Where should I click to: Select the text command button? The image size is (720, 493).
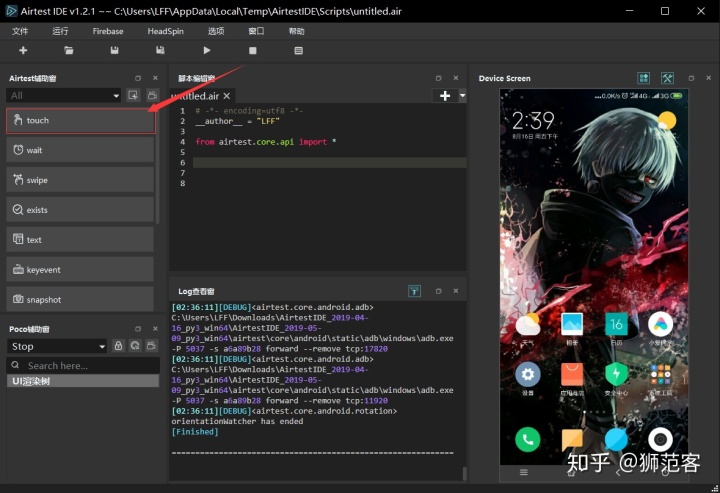pos(80,240)
